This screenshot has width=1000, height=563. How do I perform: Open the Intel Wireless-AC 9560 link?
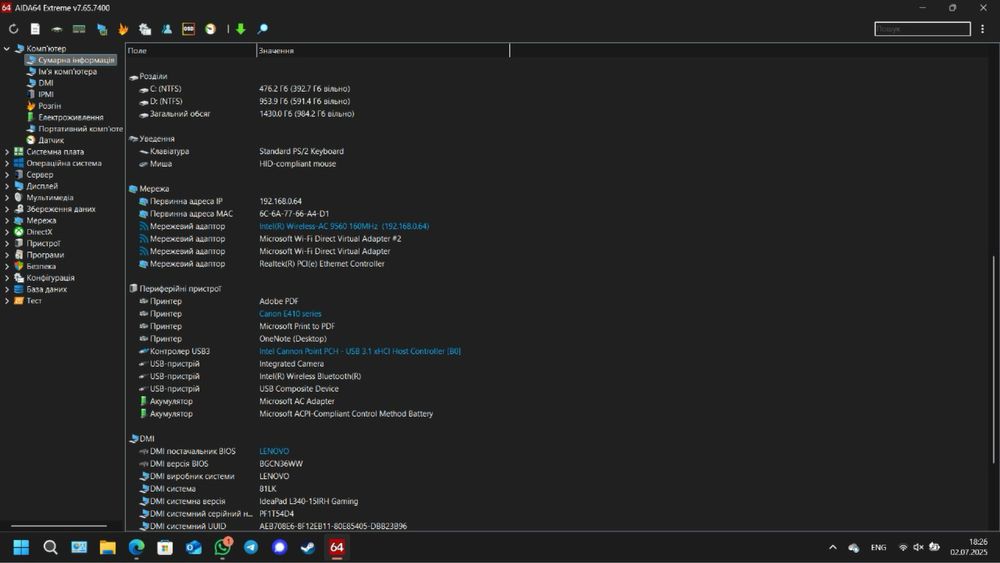tap(344, 226)
